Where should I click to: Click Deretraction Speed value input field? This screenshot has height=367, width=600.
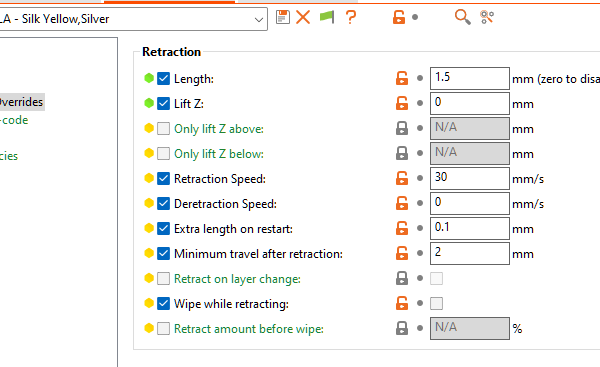tap(470, 204)
